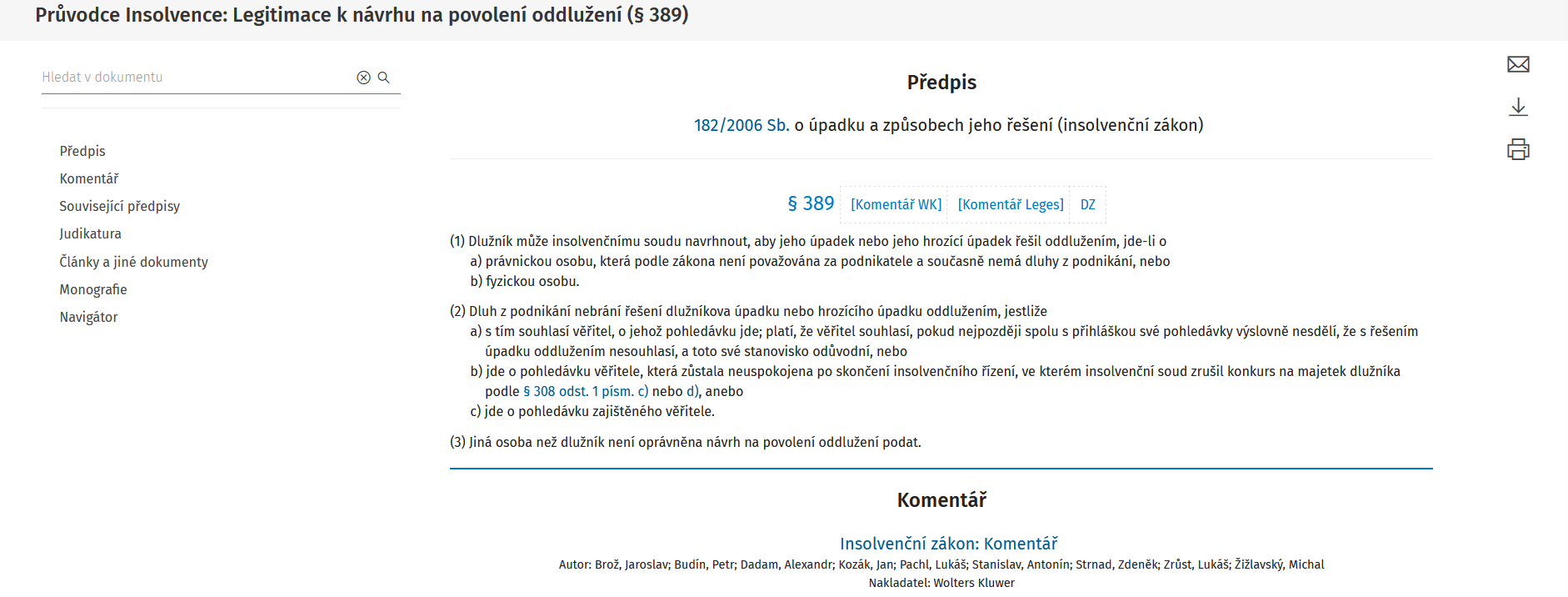1568x597 pixels.
Task: Open [Komentář Leges] link
Action: 1011,204
